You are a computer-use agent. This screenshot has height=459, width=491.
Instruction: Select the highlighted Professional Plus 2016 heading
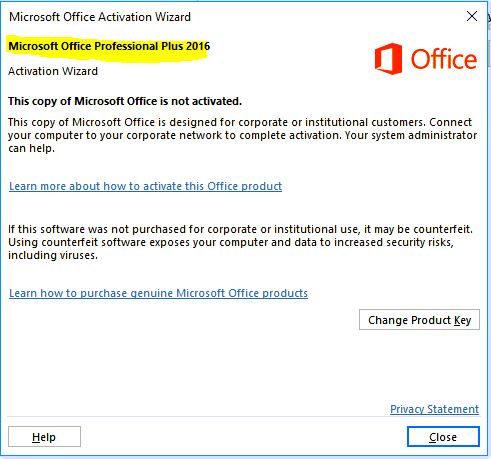pyautogui.click(x=109, y=46)
